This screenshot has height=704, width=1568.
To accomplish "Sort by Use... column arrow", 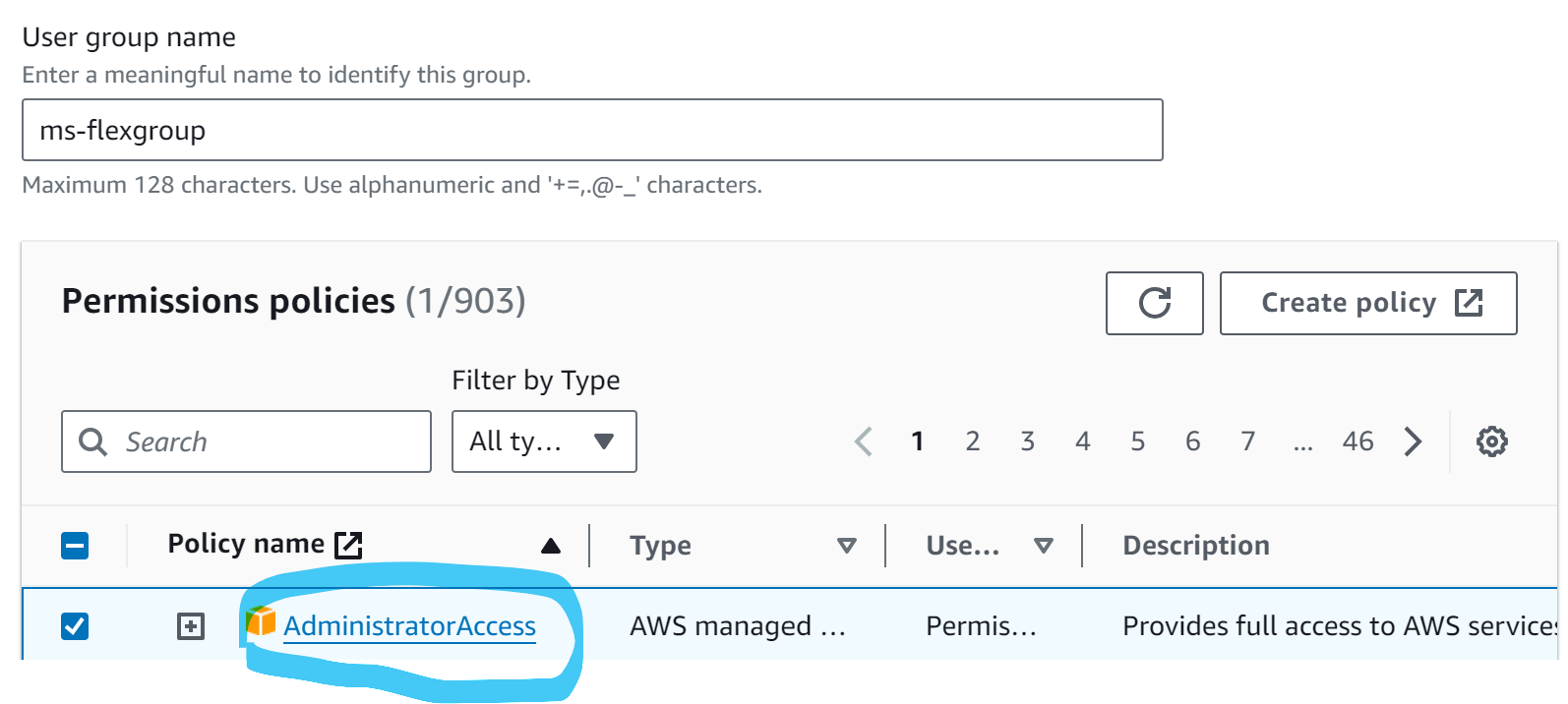I will (1044, 546).
